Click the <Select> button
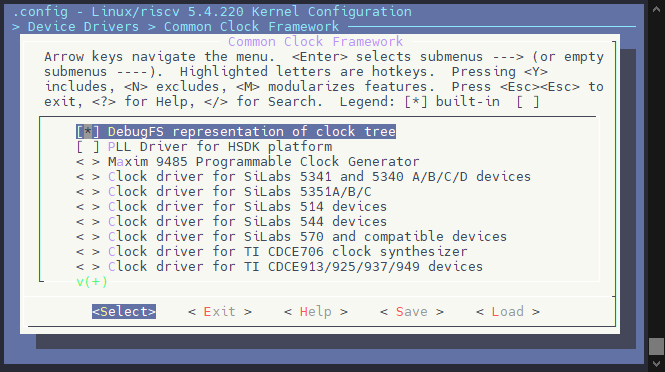 pyautogui.click(x=124, y=312)
